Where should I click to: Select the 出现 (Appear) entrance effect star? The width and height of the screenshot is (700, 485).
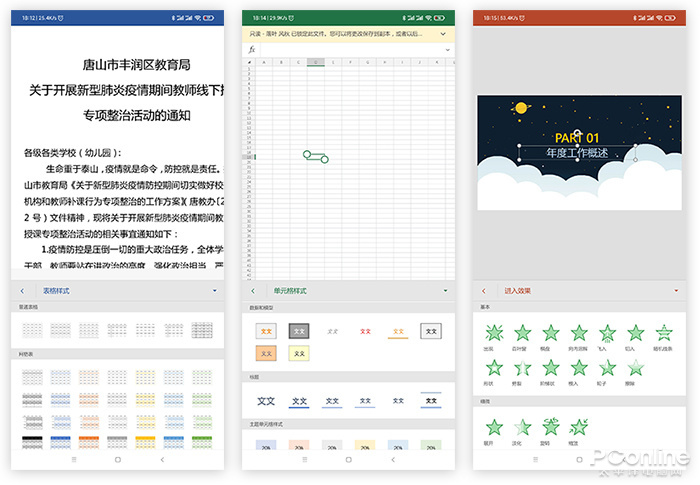[x=492, y=334]
